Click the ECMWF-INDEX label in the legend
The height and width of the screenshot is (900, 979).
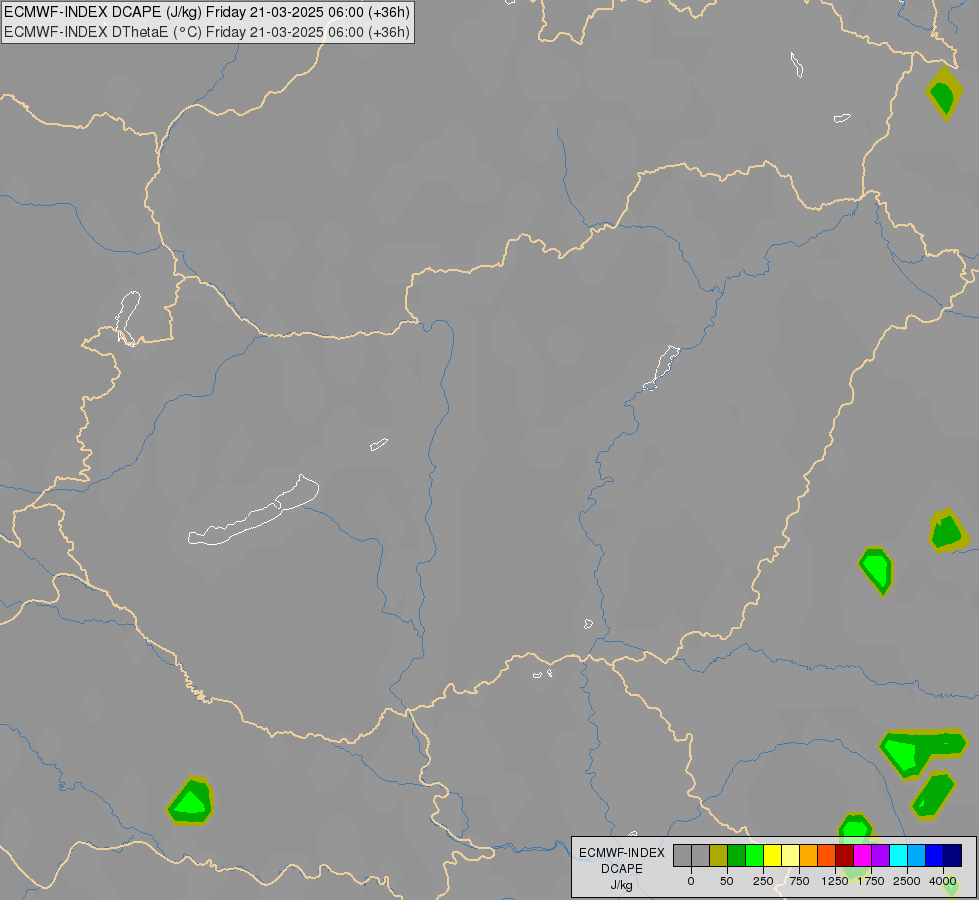click(x=622, y=853)
